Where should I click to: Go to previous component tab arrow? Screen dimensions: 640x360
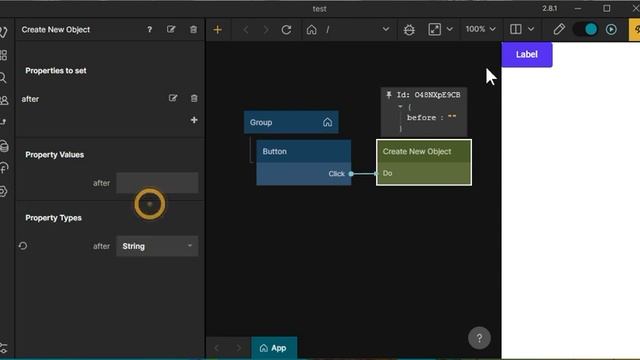coord(217,348)
